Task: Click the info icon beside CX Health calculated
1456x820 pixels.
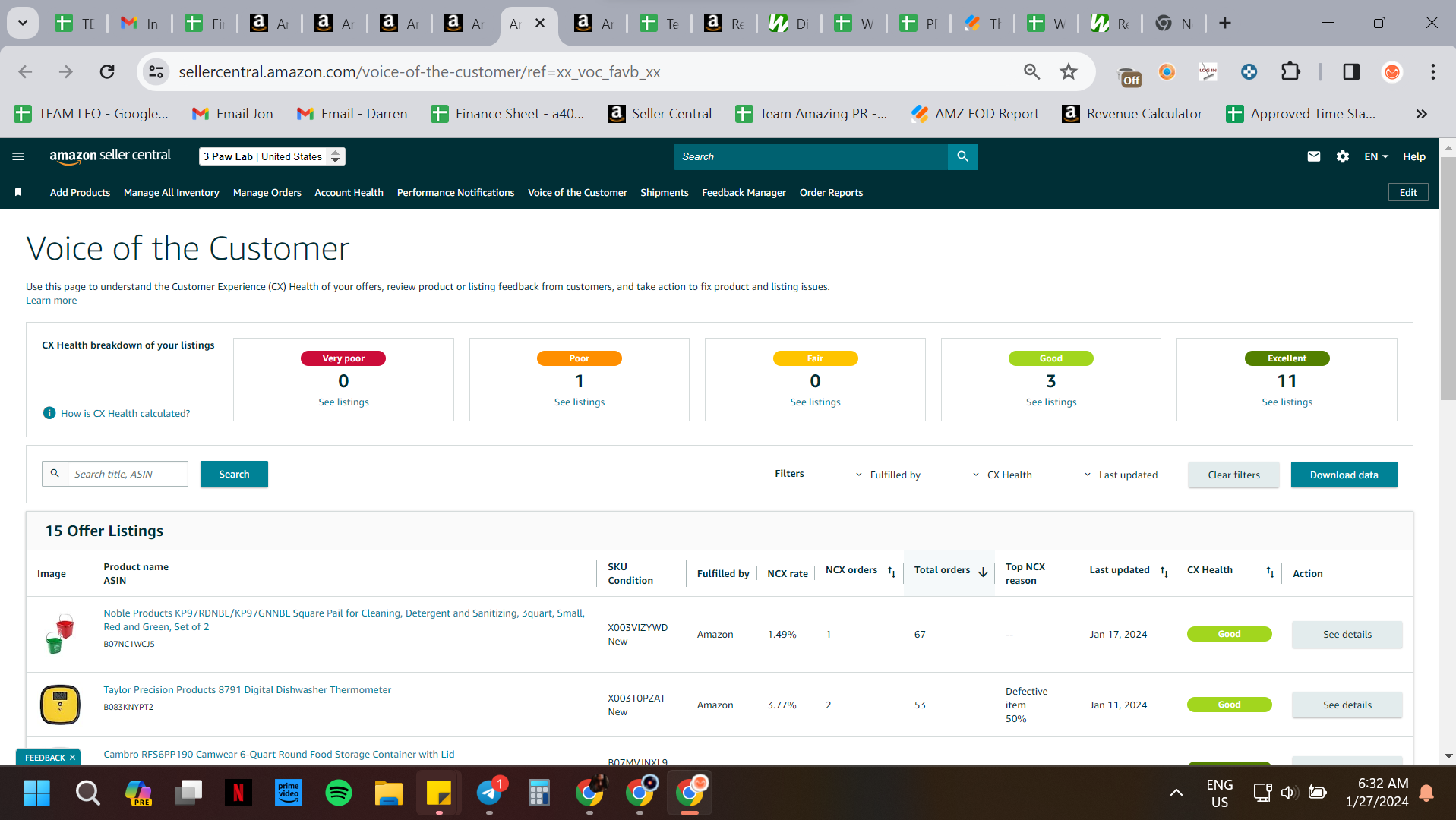Action: (x=49, y=413)
